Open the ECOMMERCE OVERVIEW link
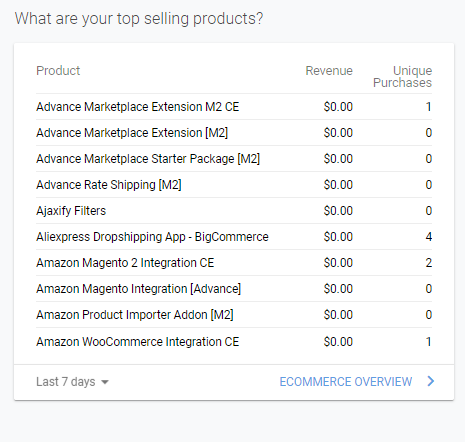The height and width of the screenshot is (442, 465). (x=346, y=382)
